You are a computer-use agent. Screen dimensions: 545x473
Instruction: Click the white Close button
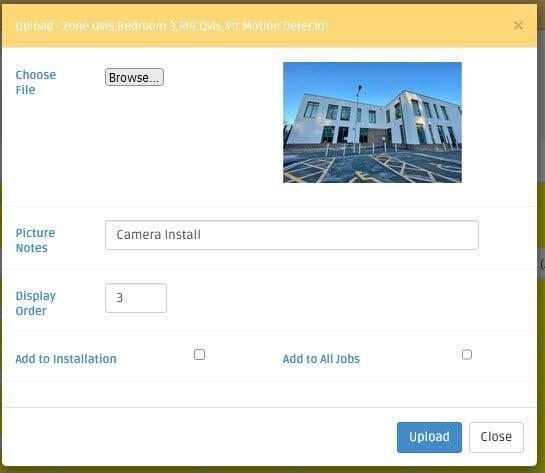(x=496, y=437)
